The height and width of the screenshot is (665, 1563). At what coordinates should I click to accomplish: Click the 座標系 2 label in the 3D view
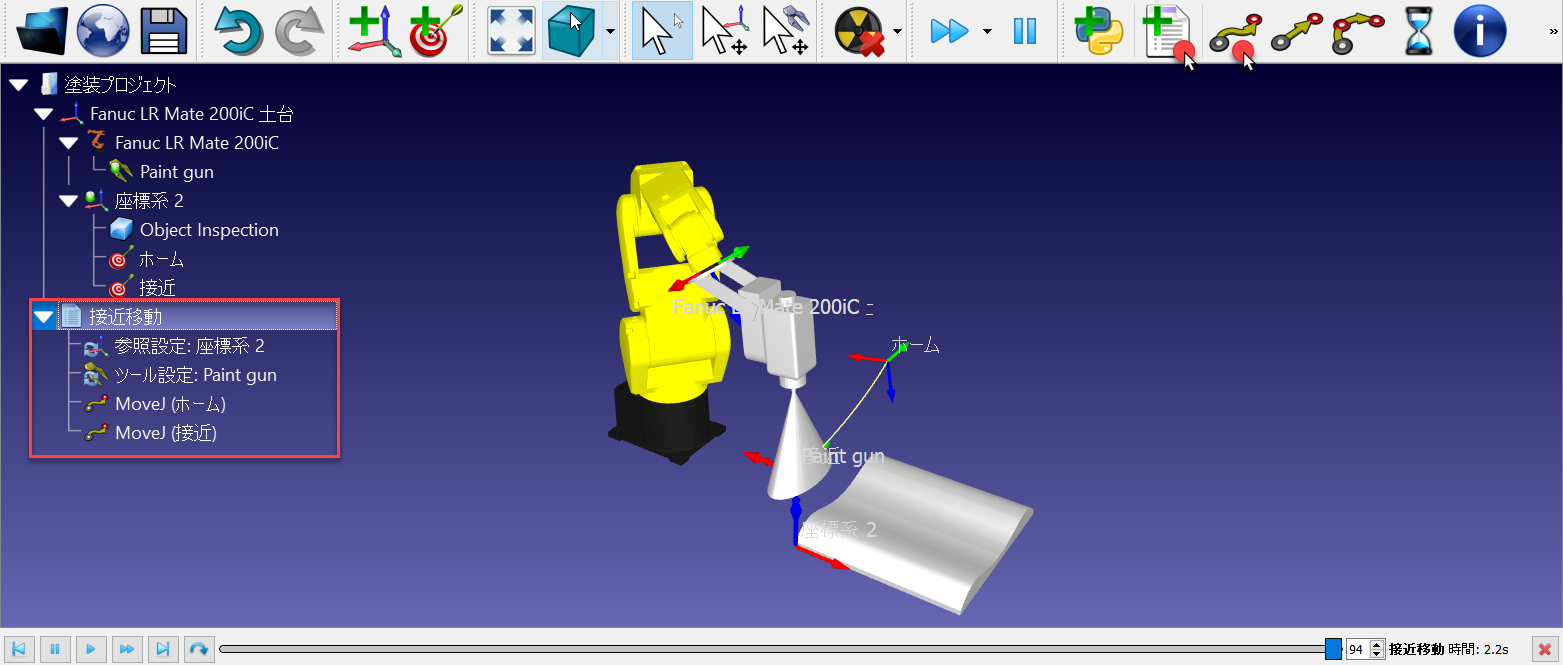840,530
